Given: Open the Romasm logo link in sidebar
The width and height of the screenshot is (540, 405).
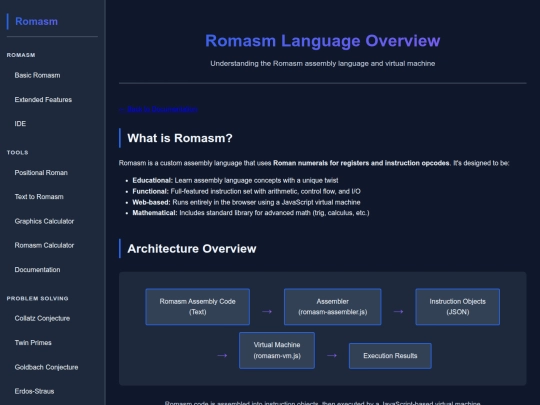Looking at the screenshot, I should coord(36,21).
